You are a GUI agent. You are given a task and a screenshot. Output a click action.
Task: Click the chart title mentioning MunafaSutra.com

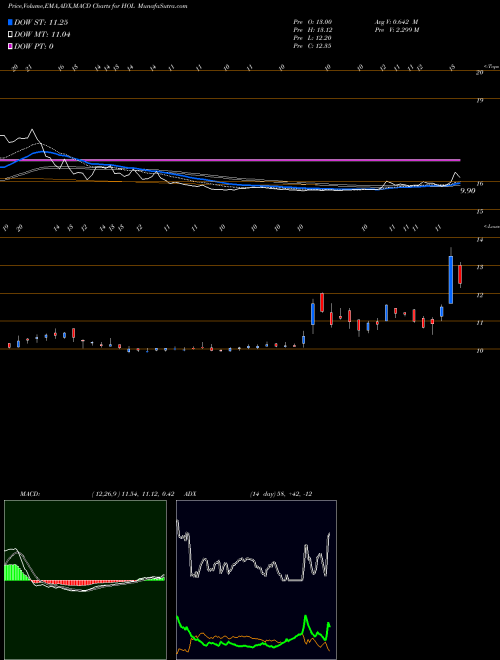coord(98,6)
